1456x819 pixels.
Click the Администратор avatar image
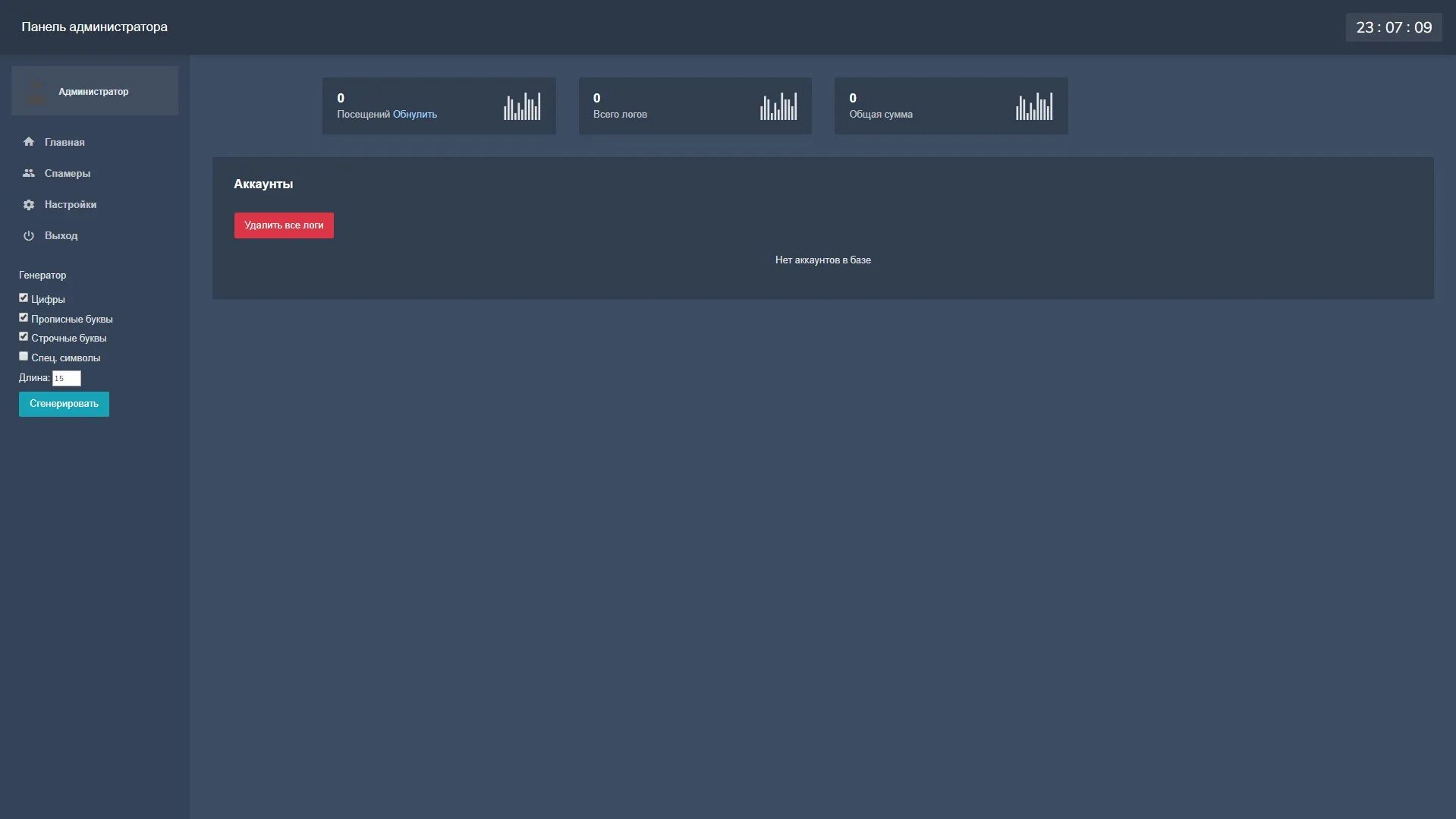(x=36, y=91)
